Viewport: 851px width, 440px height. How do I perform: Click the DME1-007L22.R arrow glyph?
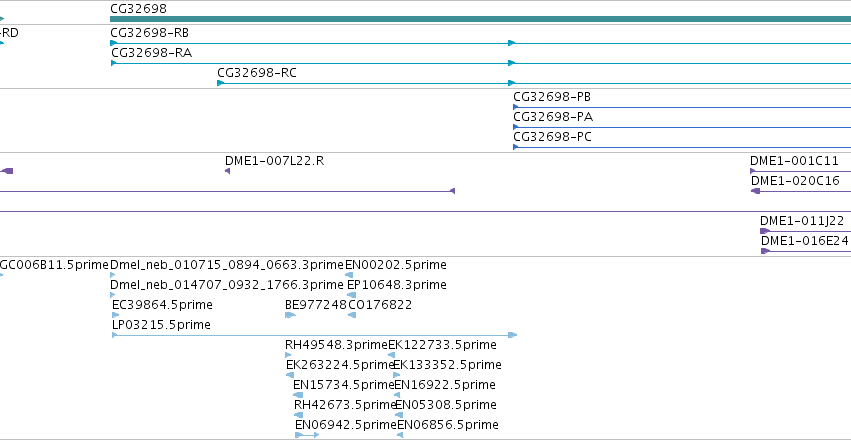click(x=227, y=171)
